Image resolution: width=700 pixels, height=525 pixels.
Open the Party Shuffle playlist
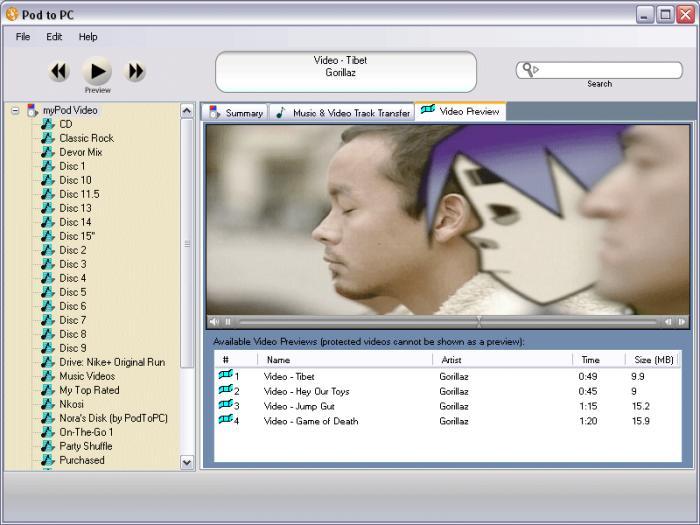click(86, 446)
